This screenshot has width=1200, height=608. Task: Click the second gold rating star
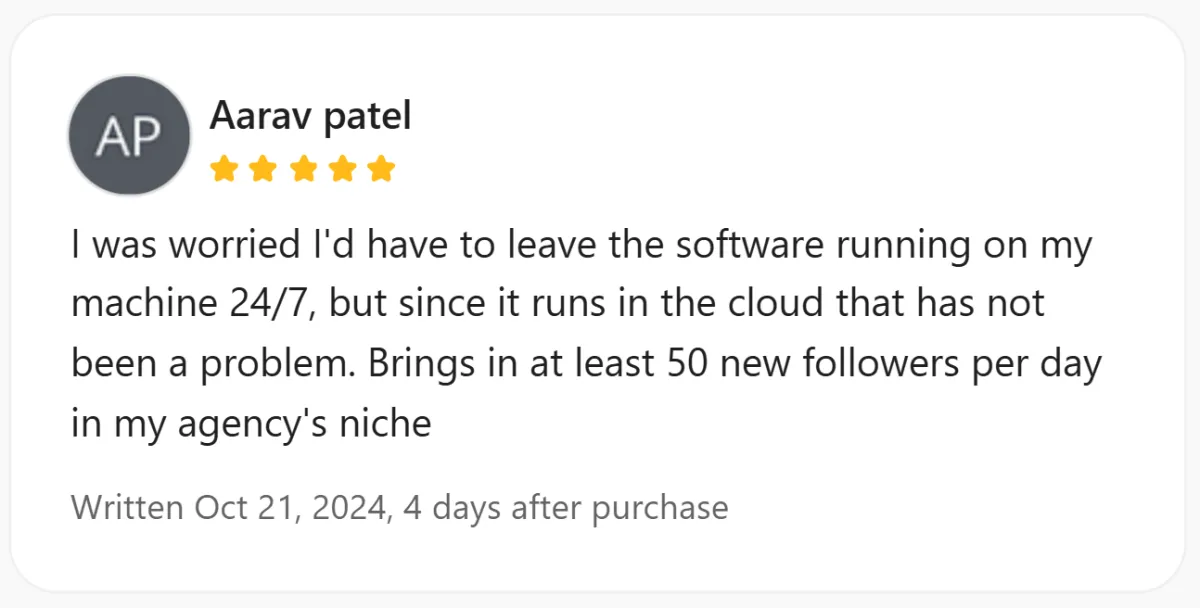(x=264, y=169)
